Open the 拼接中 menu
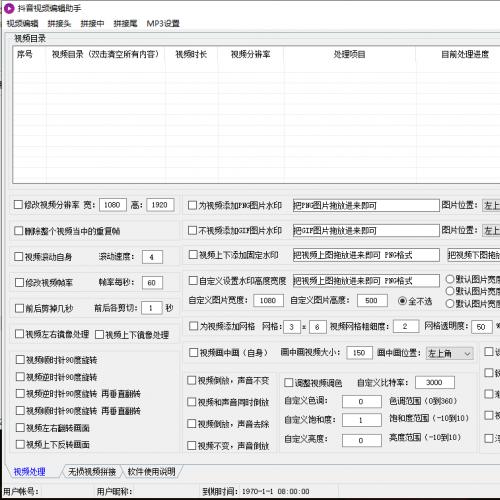 [92, 23]
